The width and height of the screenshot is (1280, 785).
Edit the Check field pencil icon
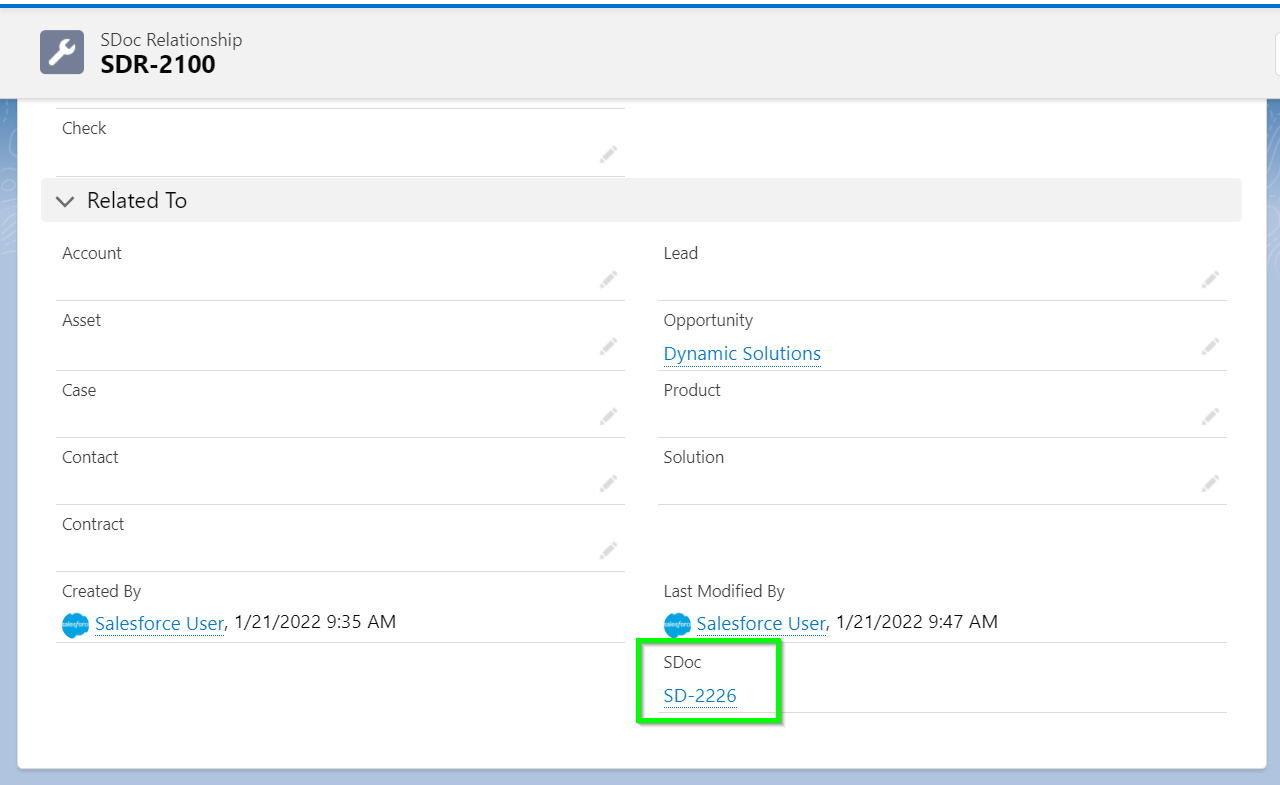click(608, 154)
